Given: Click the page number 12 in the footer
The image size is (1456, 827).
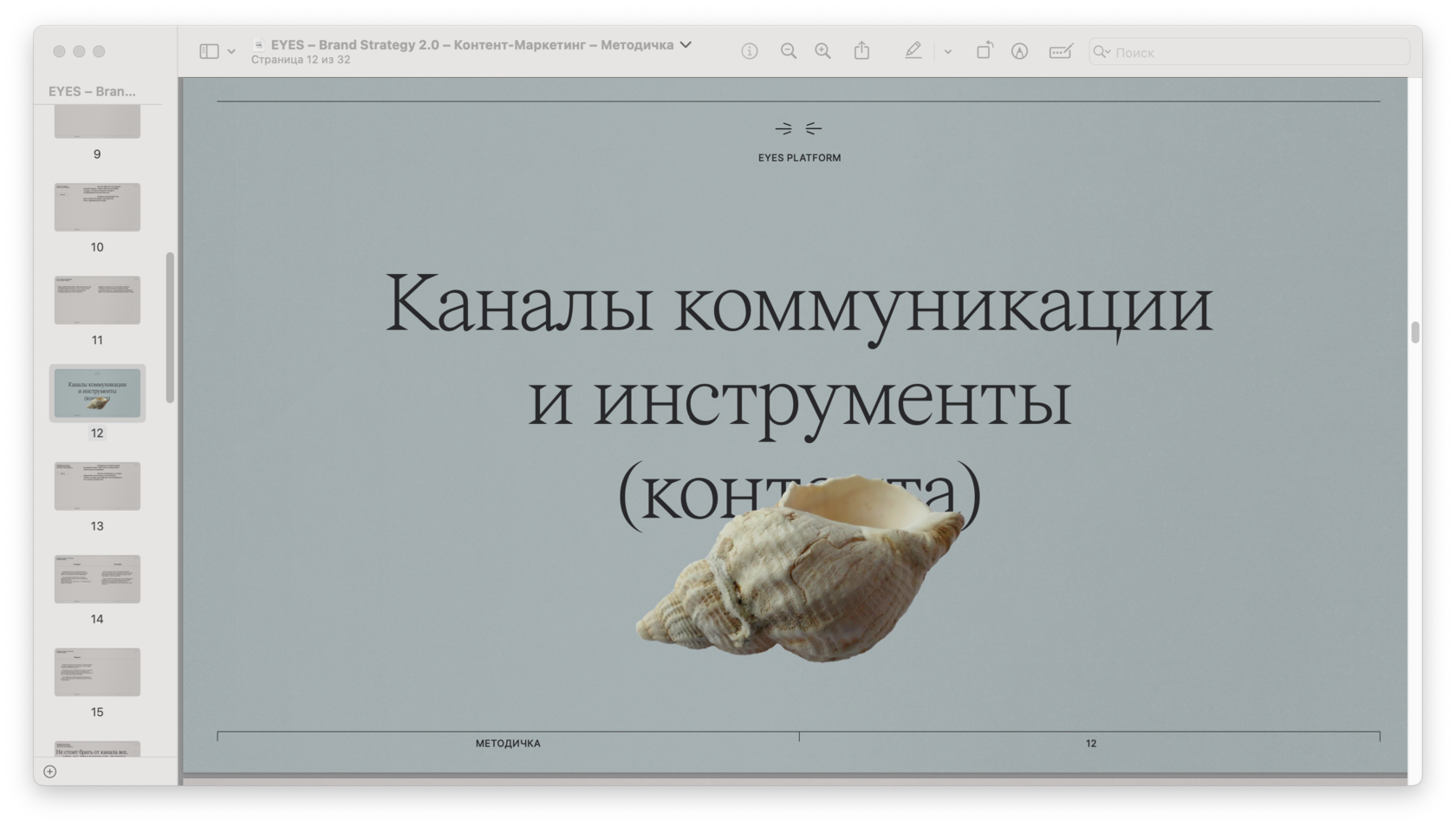Looking at the screenshot, I should click(1091, 743).
